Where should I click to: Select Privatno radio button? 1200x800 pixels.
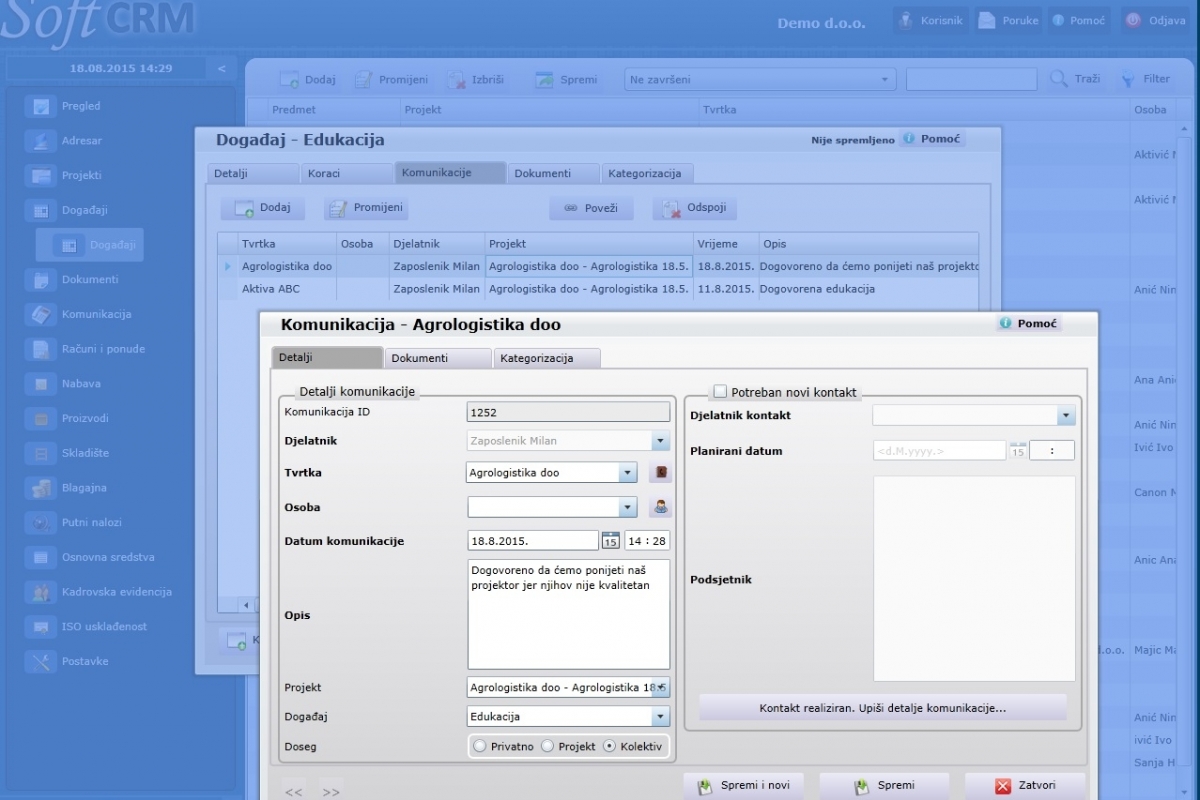[x=480, y=746]
